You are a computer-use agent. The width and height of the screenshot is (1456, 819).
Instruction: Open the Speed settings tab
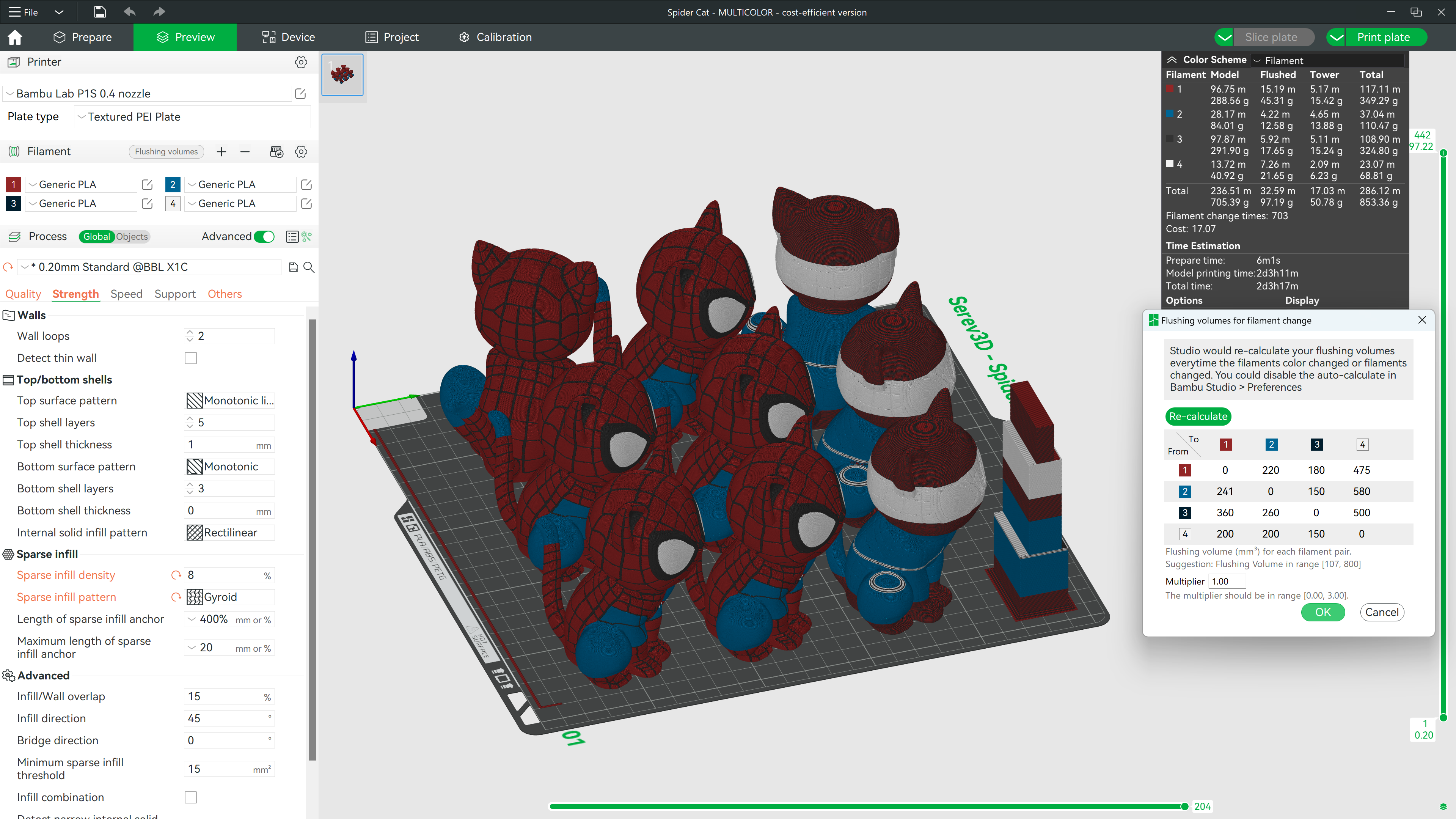pyautogui.click(x=126, y=294)
